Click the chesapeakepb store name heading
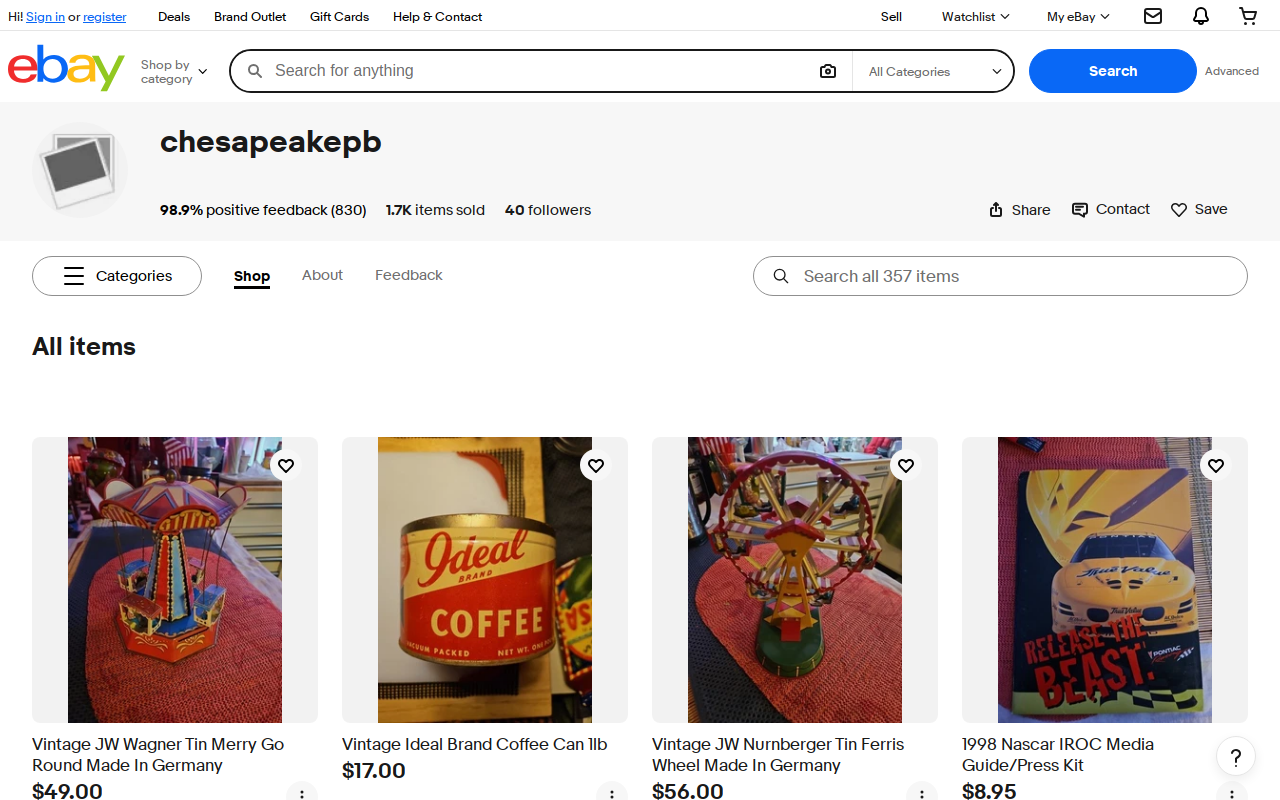Screen dimensions: 1280x800 (271, 142)
